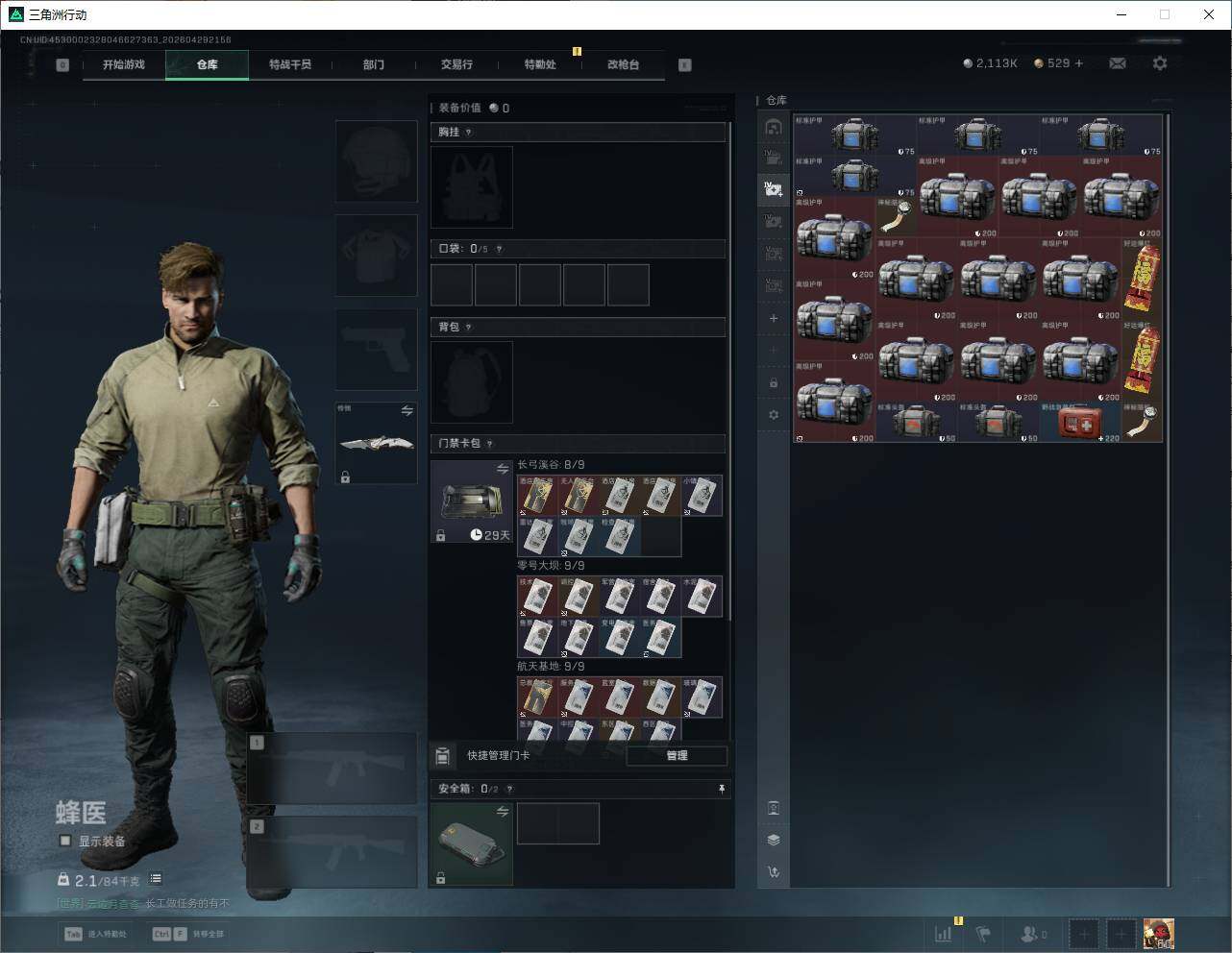Open the mail envelope icon
Viewport: 1232px width, 953px height.
coord(1118,63)
